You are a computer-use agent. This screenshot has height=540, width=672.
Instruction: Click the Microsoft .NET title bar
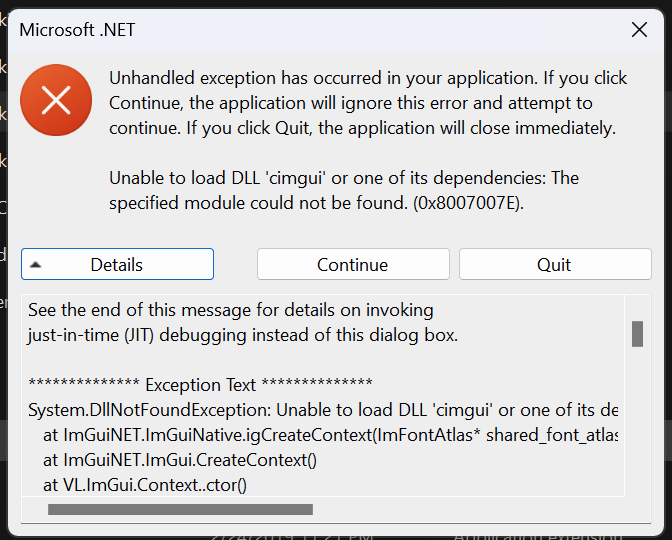[317, 30]
